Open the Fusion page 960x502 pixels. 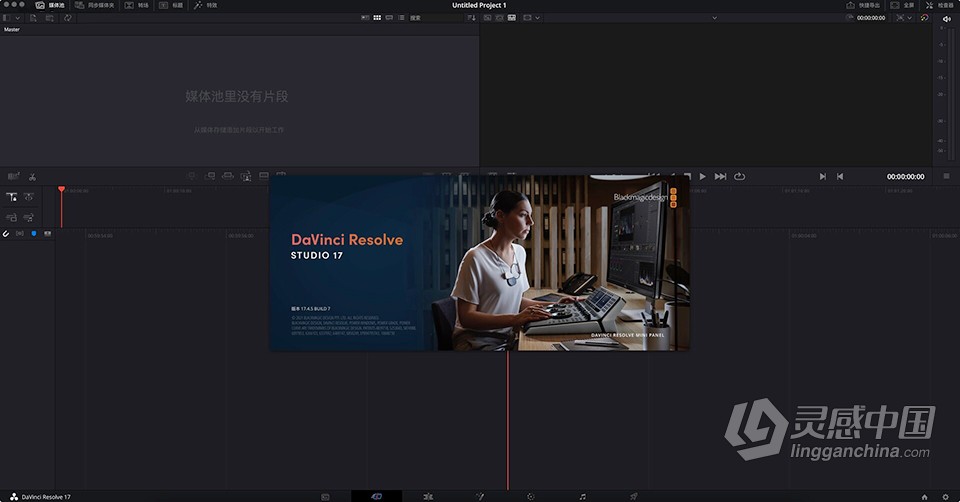click(x=479, y=496)
